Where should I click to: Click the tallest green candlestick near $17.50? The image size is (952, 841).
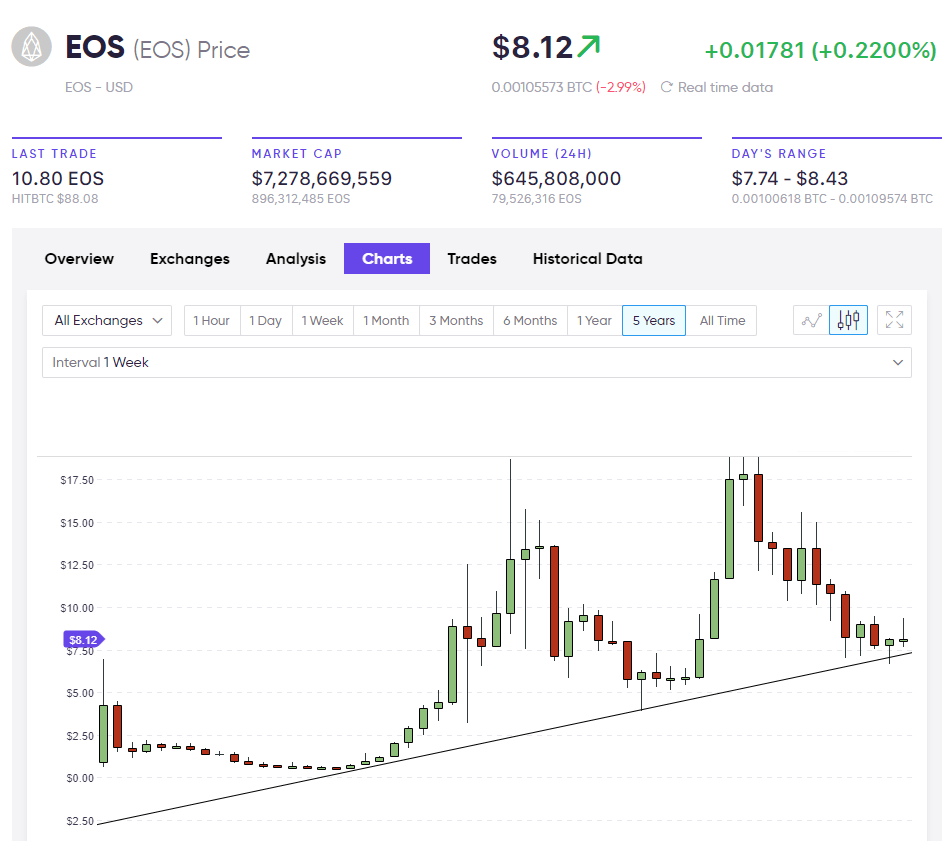(729, 528)
